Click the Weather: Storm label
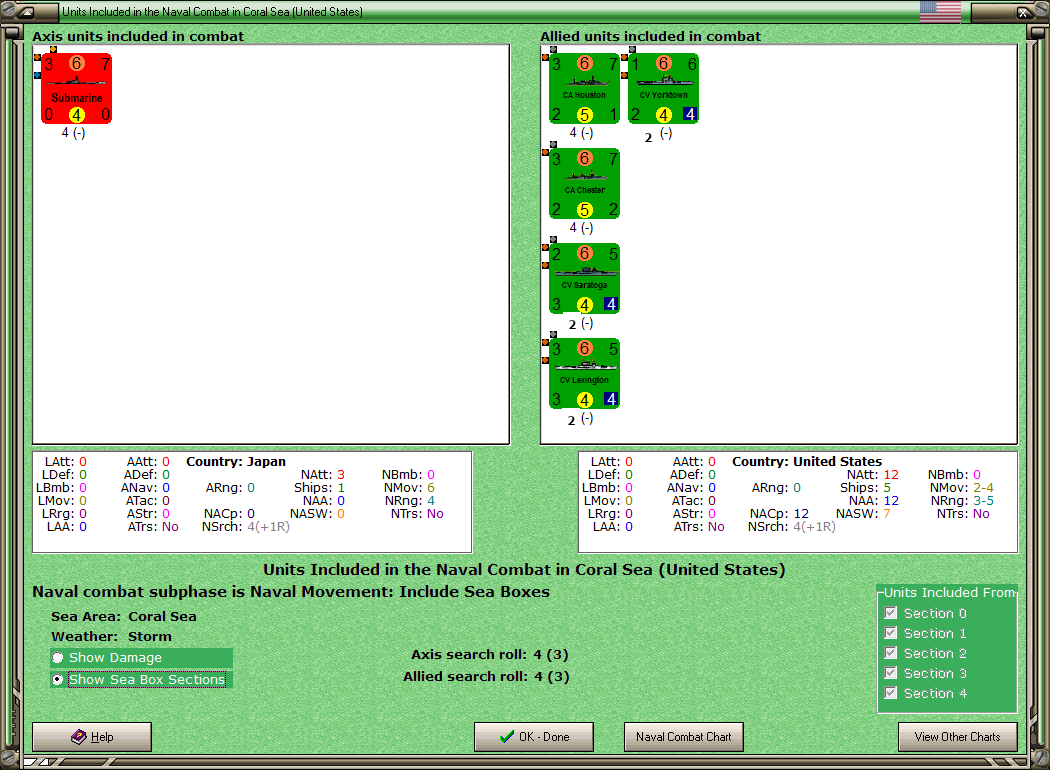The width and height of the screenshot is (1050, 770). (111, 636)
